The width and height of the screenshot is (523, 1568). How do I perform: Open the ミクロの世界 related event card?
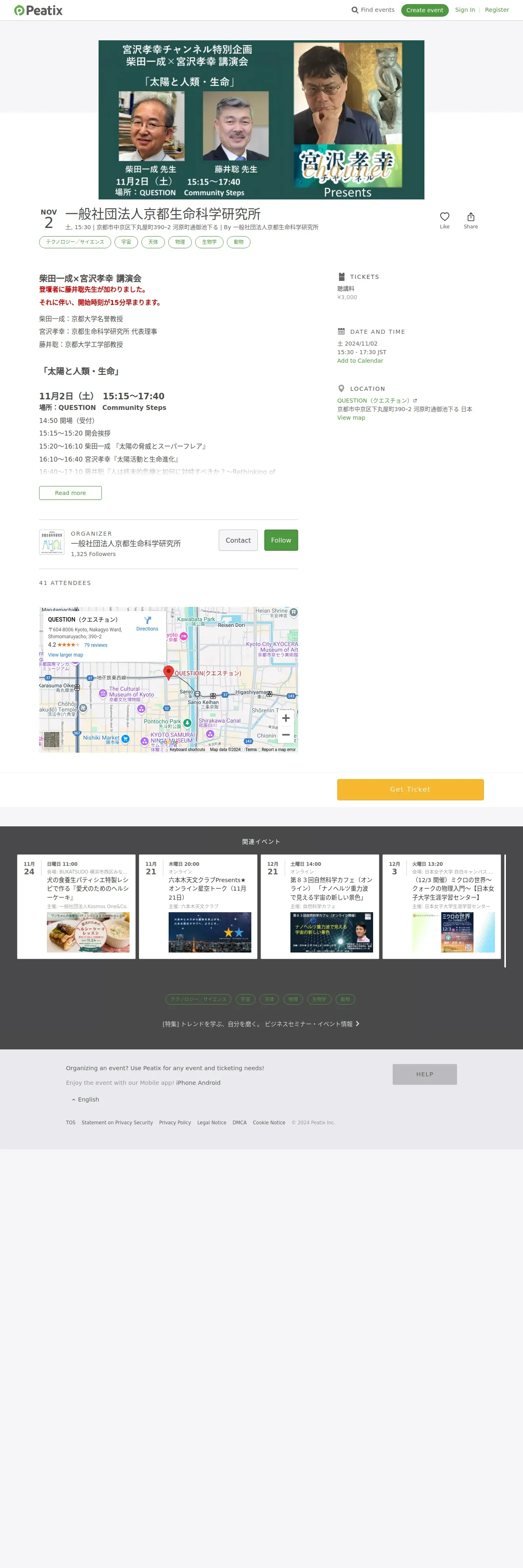[442, 907]
